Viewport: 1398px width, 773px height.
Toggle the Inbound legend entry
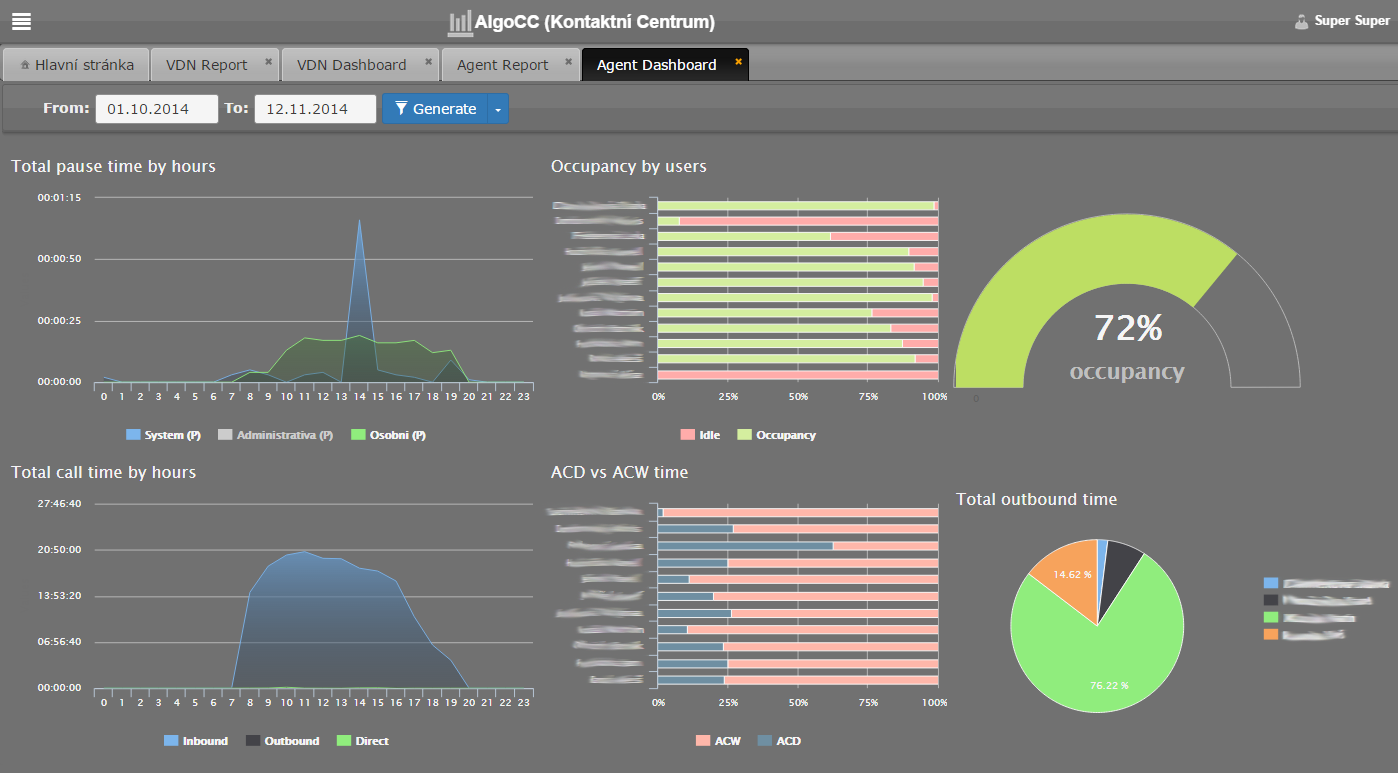tap(196, 741)
